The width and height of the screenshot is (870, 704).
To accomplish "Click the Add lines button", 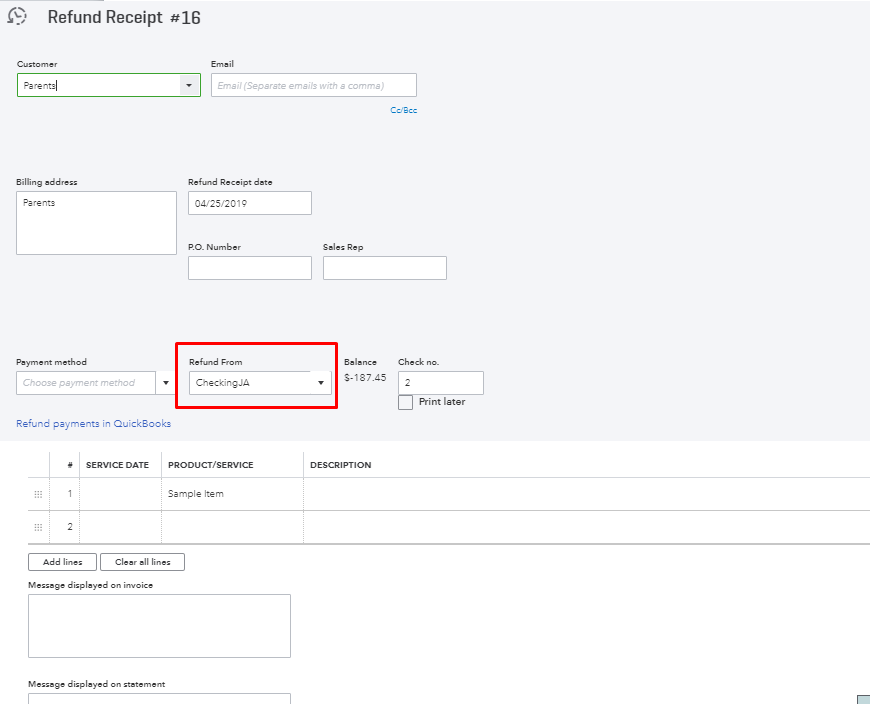I will pos(62,562).
